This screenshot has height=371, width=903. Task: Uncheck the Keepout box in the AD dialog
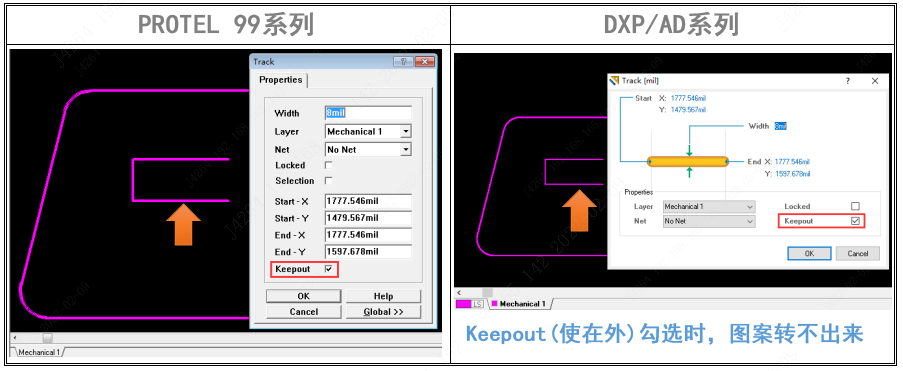tap(855, 221)
